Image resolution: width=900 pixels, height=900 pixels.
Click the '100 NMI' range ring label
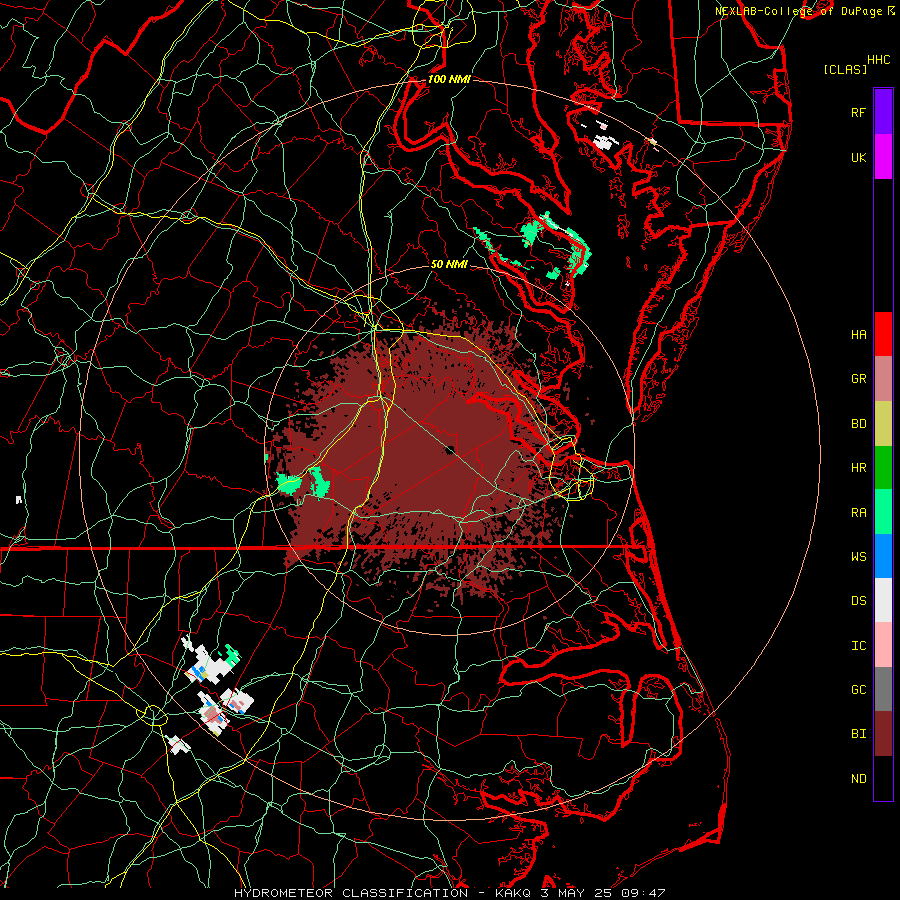(x=449, y=79)
